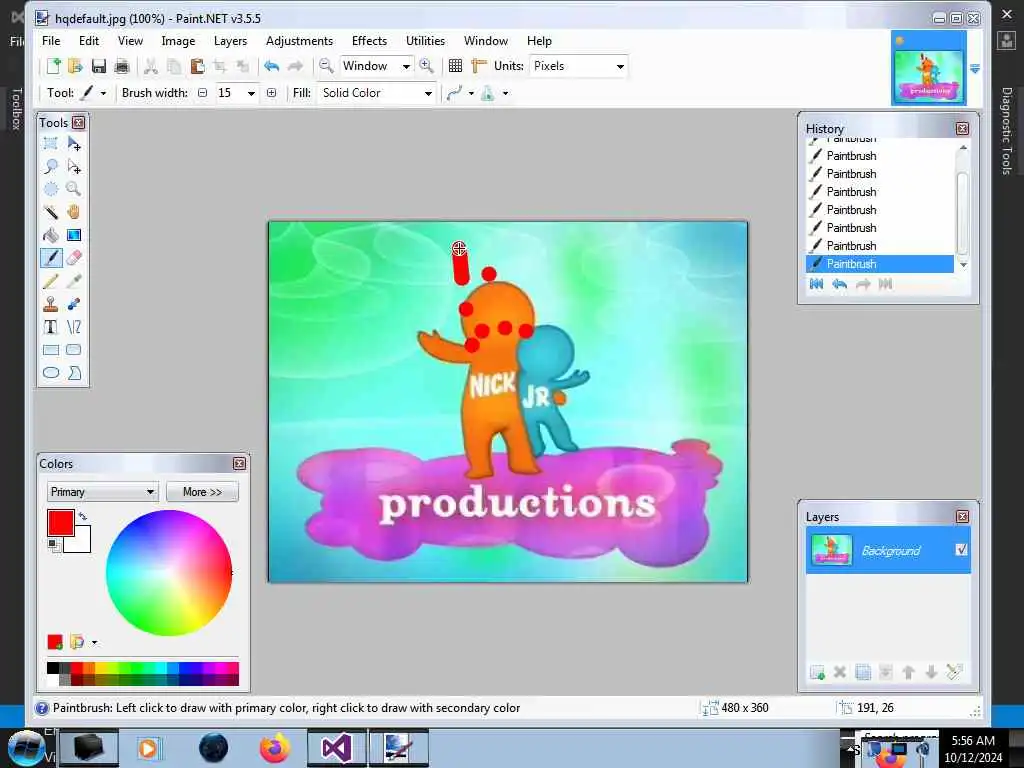Open the Adjustments menu

click(x=299, y=40)
